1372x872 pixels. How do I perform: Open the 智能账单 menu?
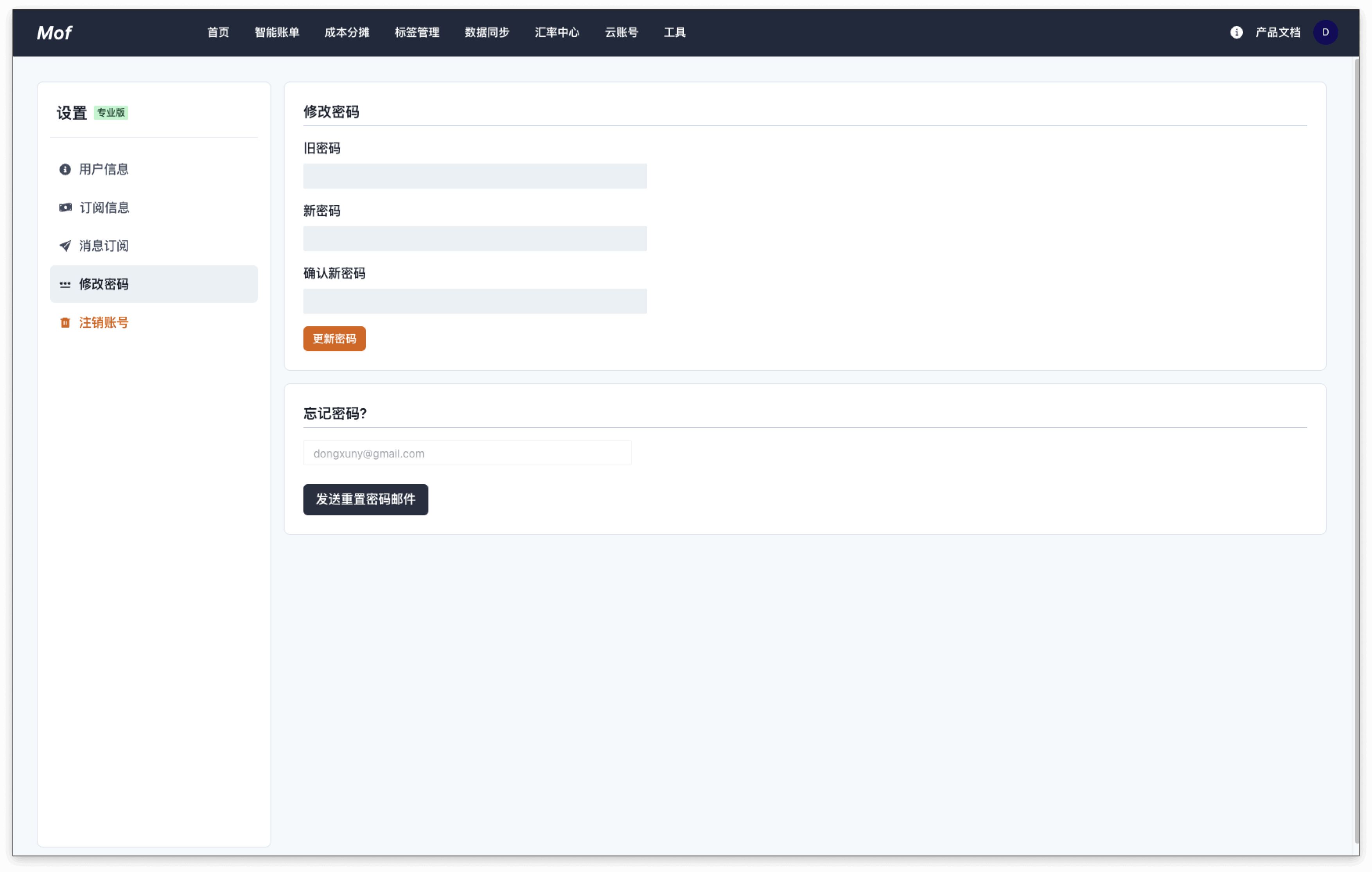pyautogui.click(x=277, y=32)
